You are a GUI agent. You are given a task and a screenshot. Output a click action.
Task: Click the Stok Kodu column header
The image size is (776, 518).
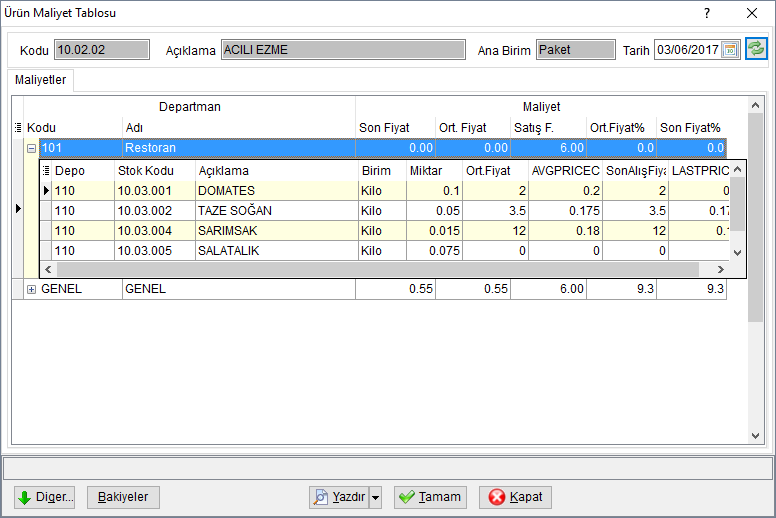154,171
